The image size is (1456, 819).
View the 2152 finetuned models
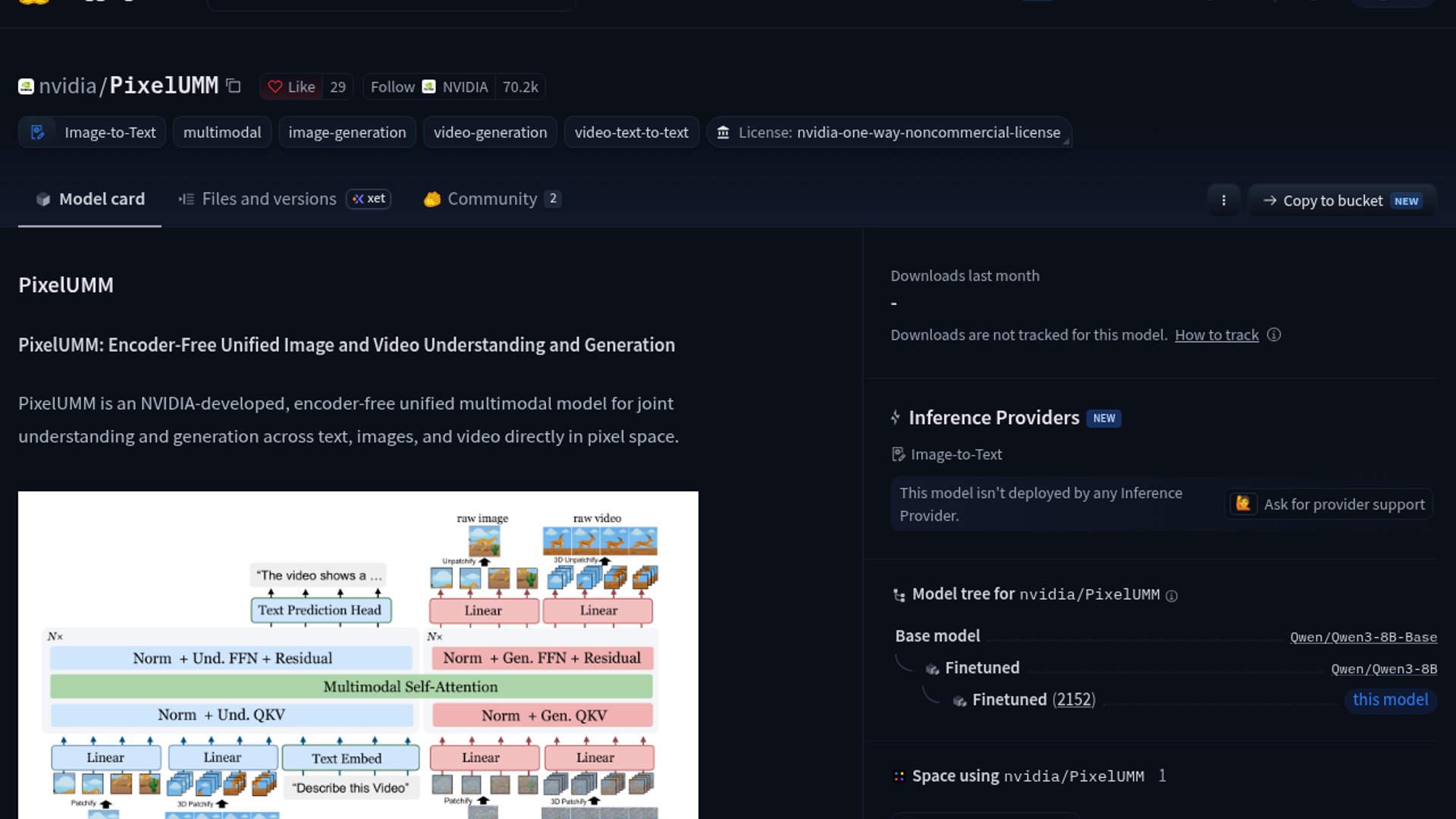1074,699
